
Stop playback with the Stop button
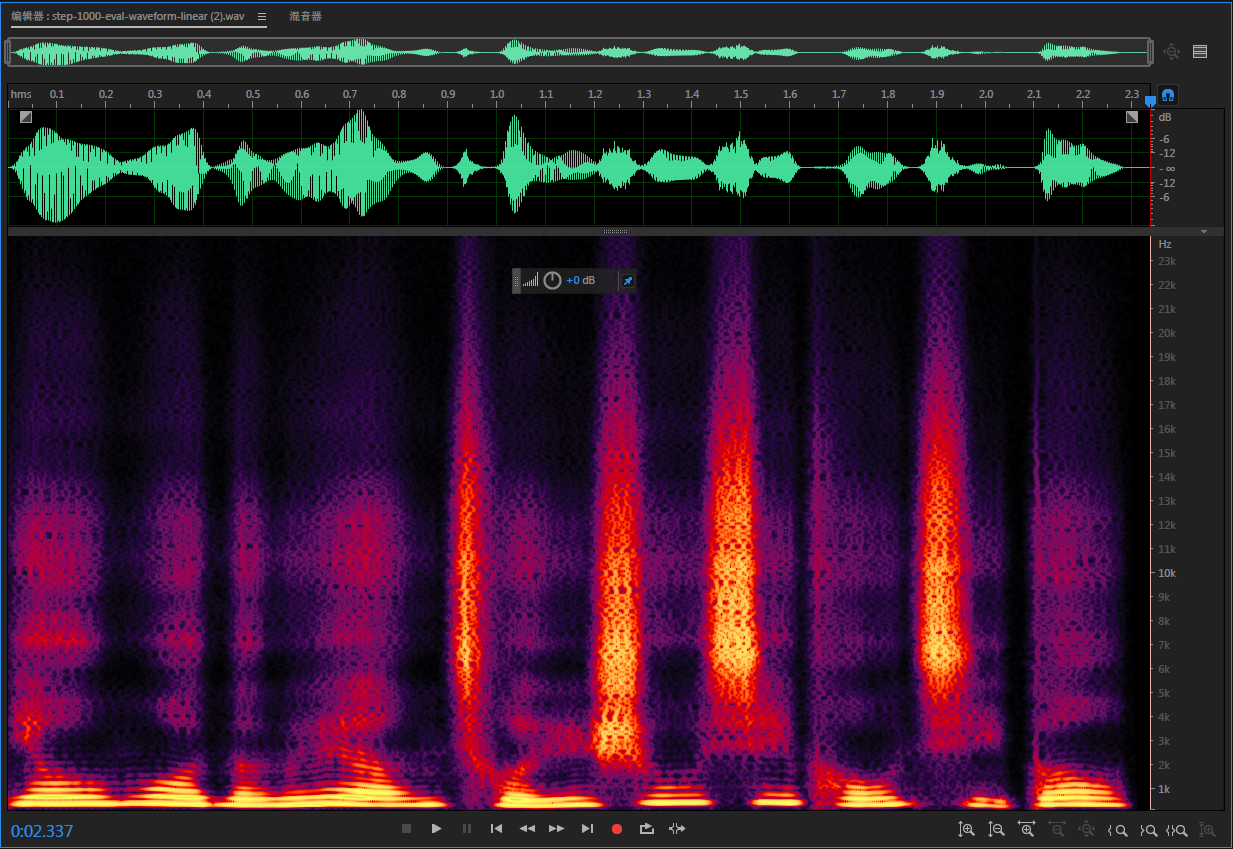(406, 829)
